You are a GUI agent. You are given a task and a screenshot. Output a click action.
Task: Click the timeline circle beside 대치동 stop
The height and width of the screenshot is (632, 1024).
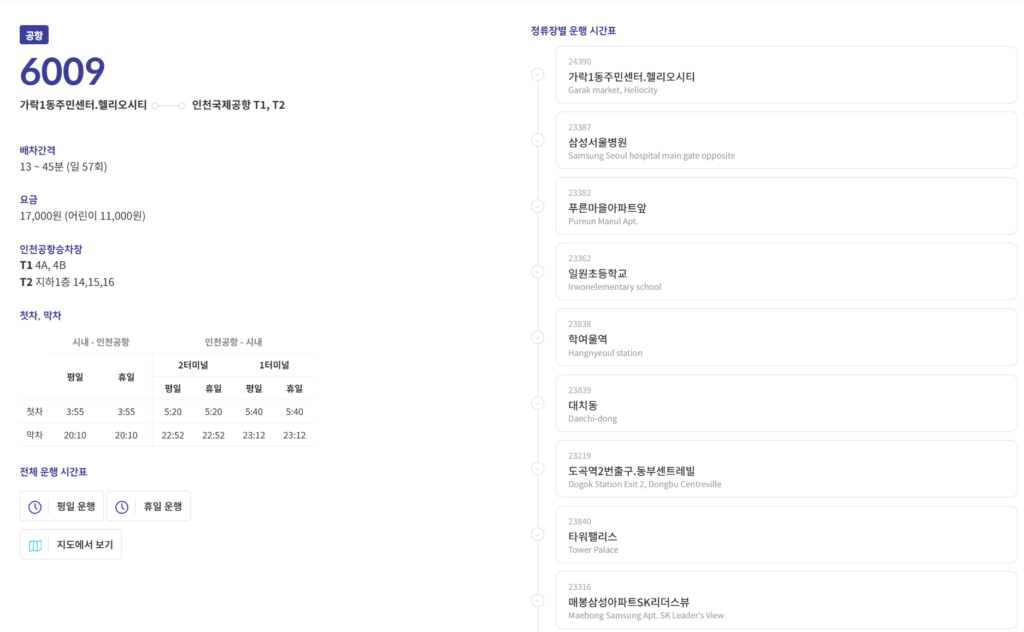(x=538, y=403)
